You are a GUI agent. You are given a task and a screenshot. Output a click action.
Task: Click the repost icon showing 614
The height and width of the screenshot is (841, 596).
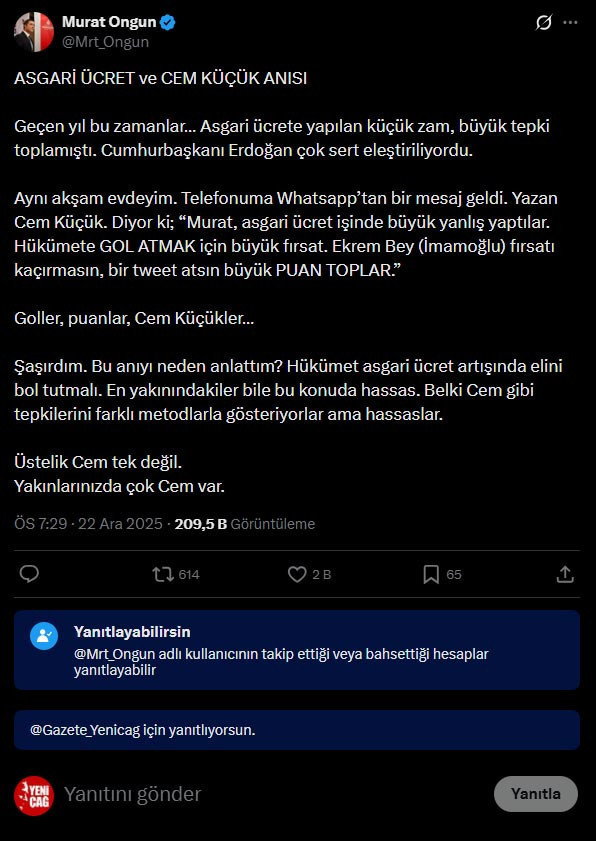[x=162, y=572]
